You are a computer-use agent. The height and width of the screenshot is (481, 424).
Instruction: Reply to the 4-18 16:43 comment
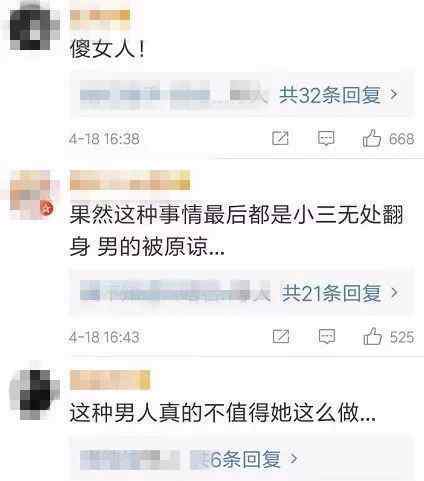point(327,337)
